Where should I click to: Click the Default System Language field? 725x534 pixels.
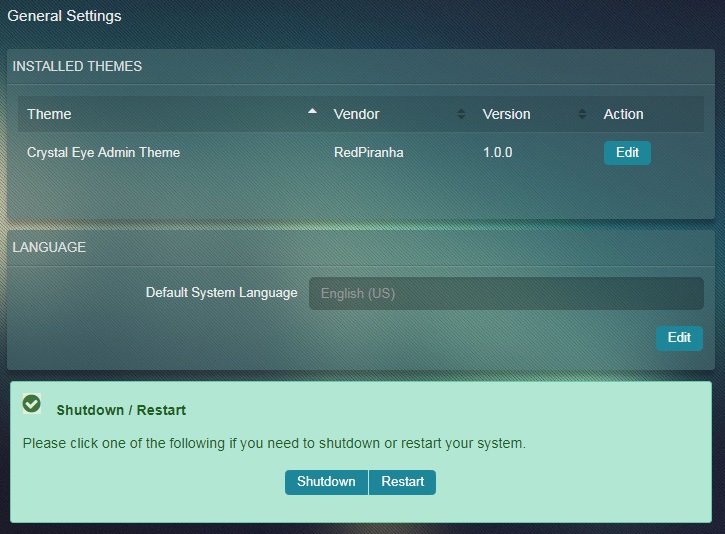[506, 294]
